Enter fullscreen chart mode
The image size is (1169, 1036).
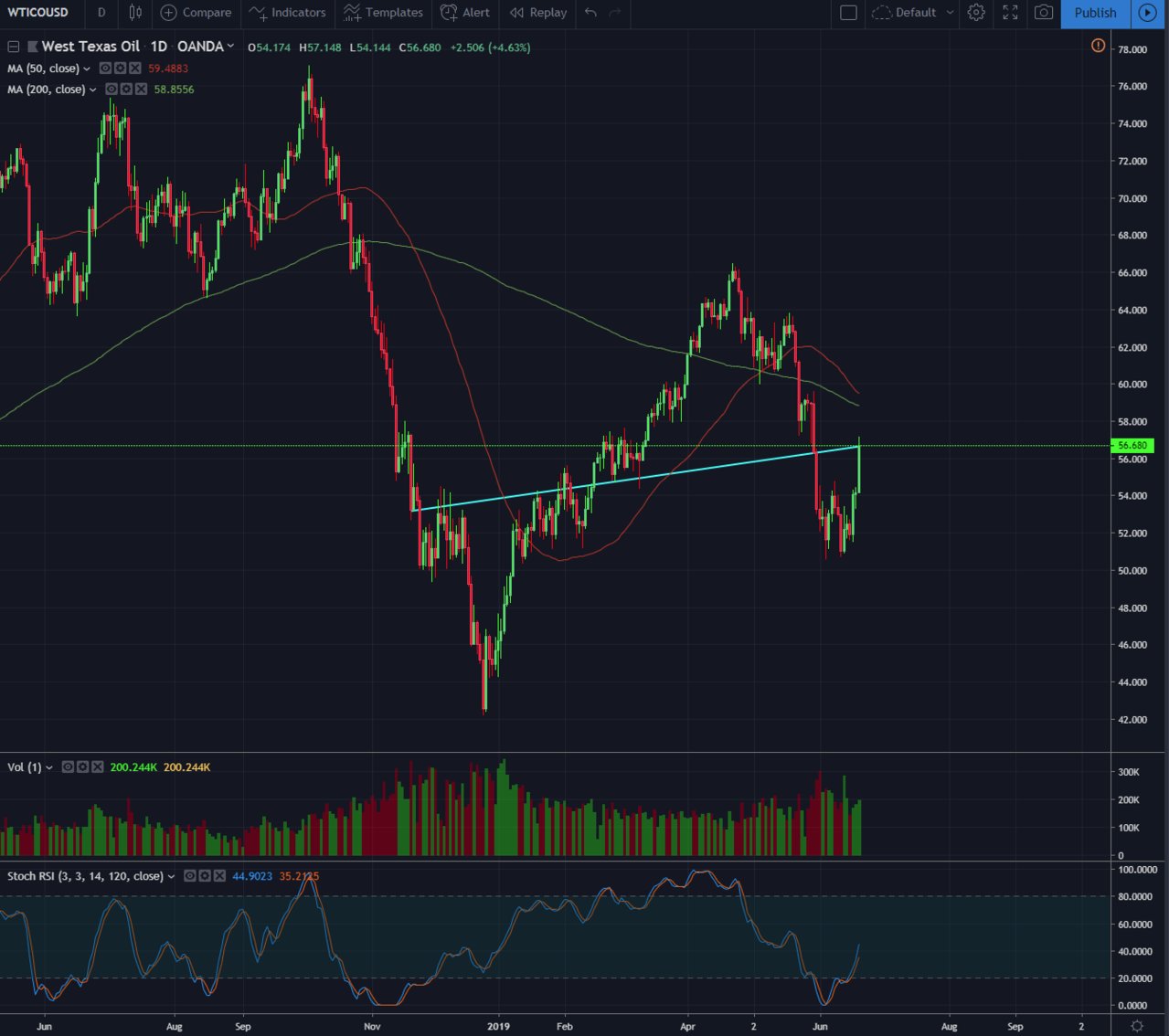click(1010, 13)
